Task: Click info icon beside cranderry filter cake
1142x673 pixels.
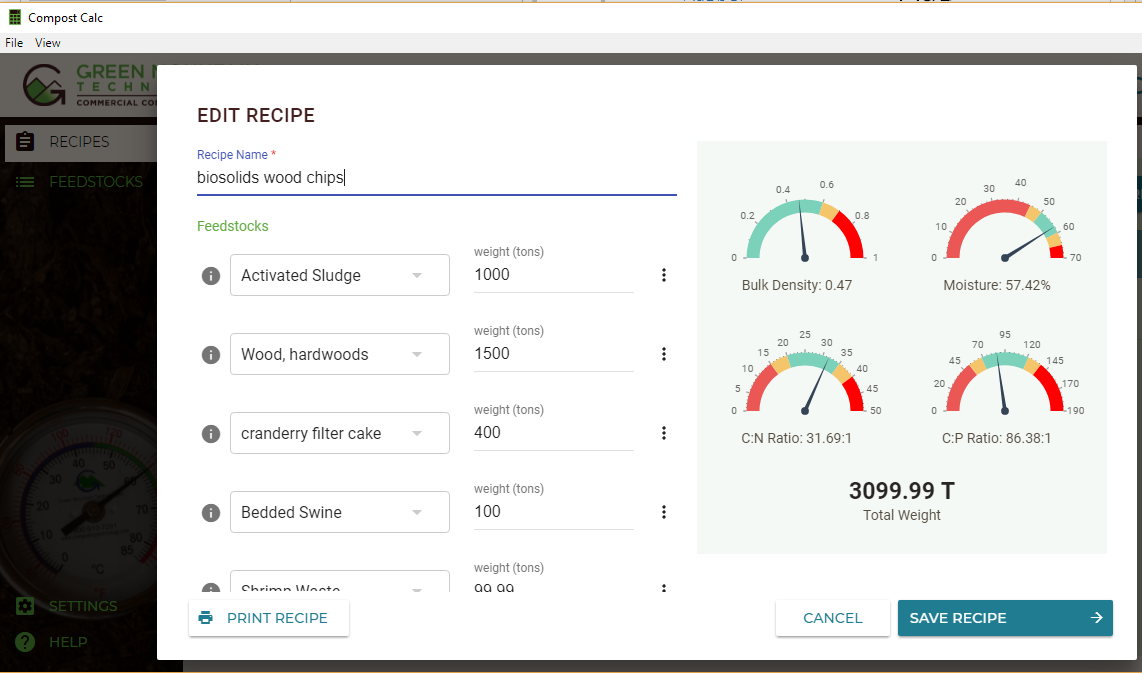Action: tap(211, 434)
